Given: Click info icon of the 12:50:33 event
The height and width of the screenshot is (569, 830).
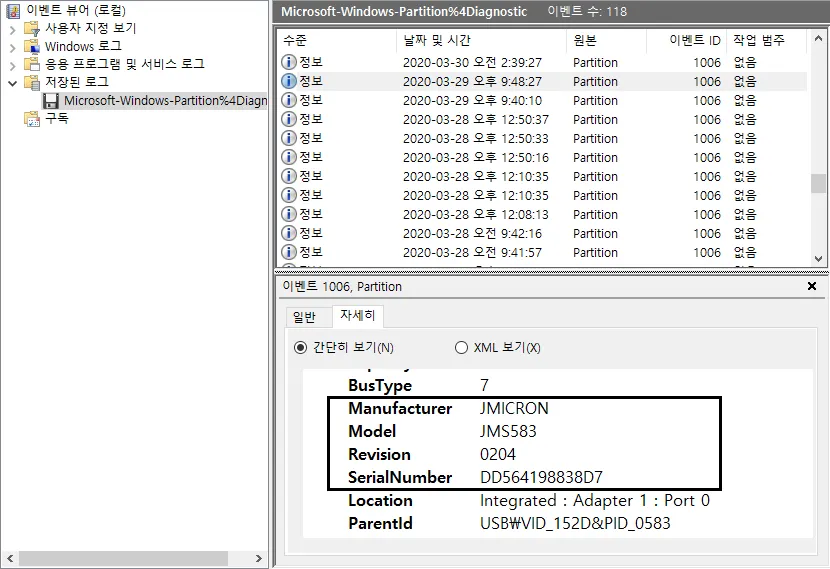Looking at the screenshot, I should point(288,138).
